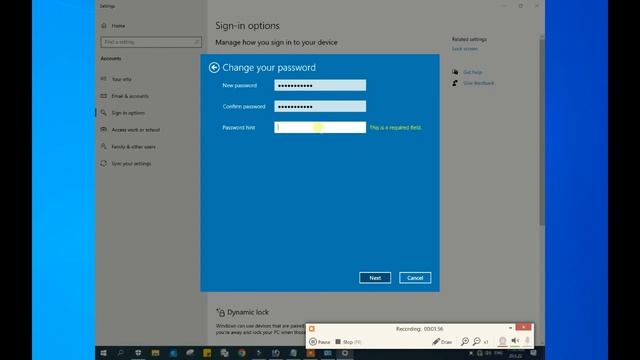This screenshot has height=360, width=640.
Task: Open the Give feedback link
Action: (478, 83)
